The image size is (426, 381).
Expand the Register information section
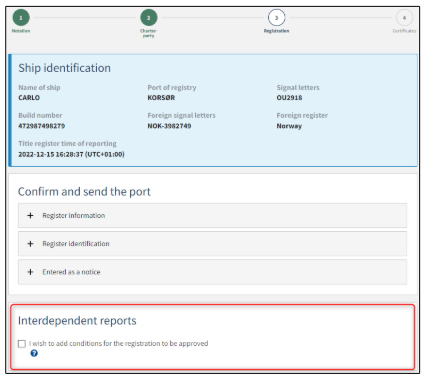coord(212,215)
